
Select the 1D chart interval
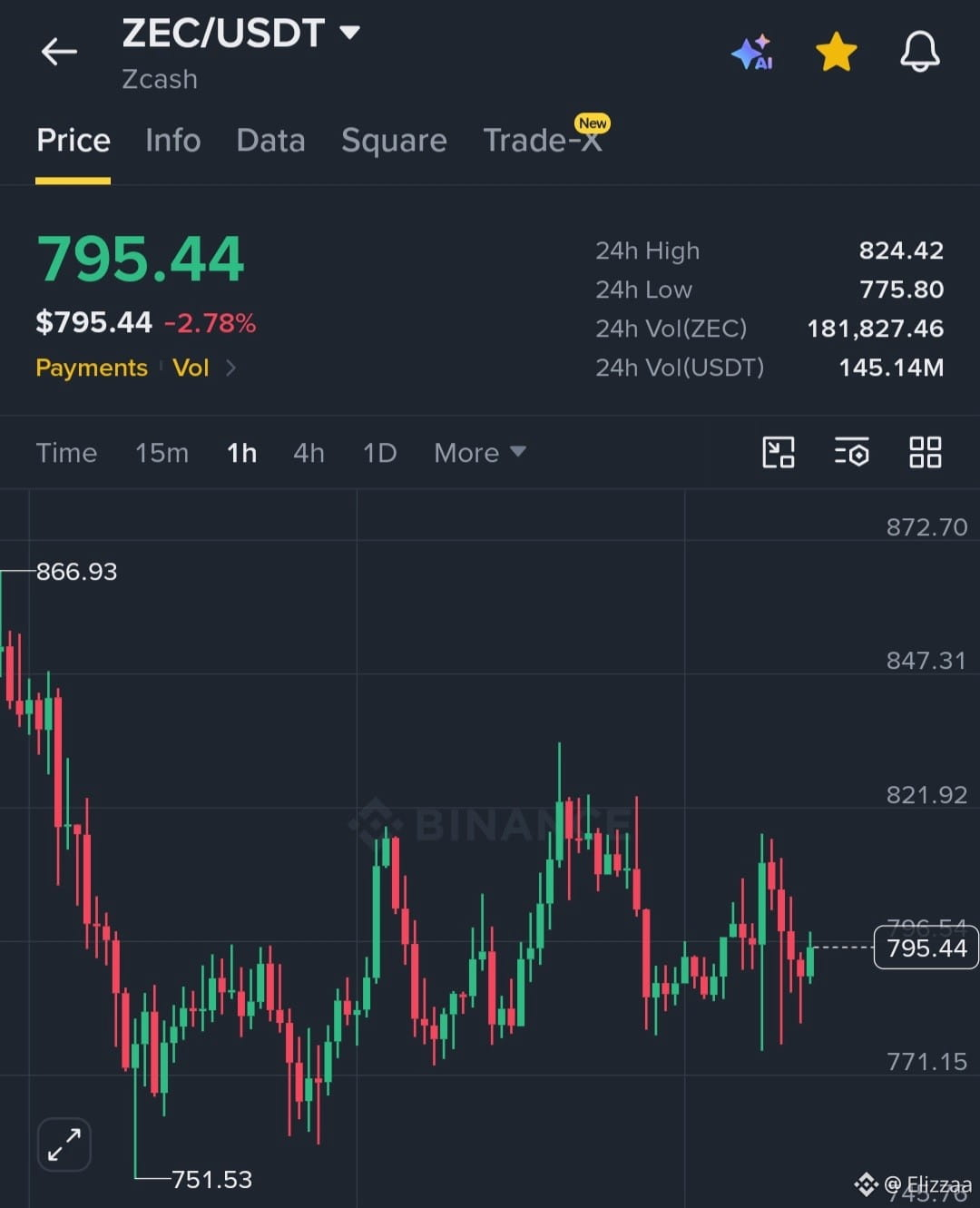pyautogui.click(x=379, y=453)
